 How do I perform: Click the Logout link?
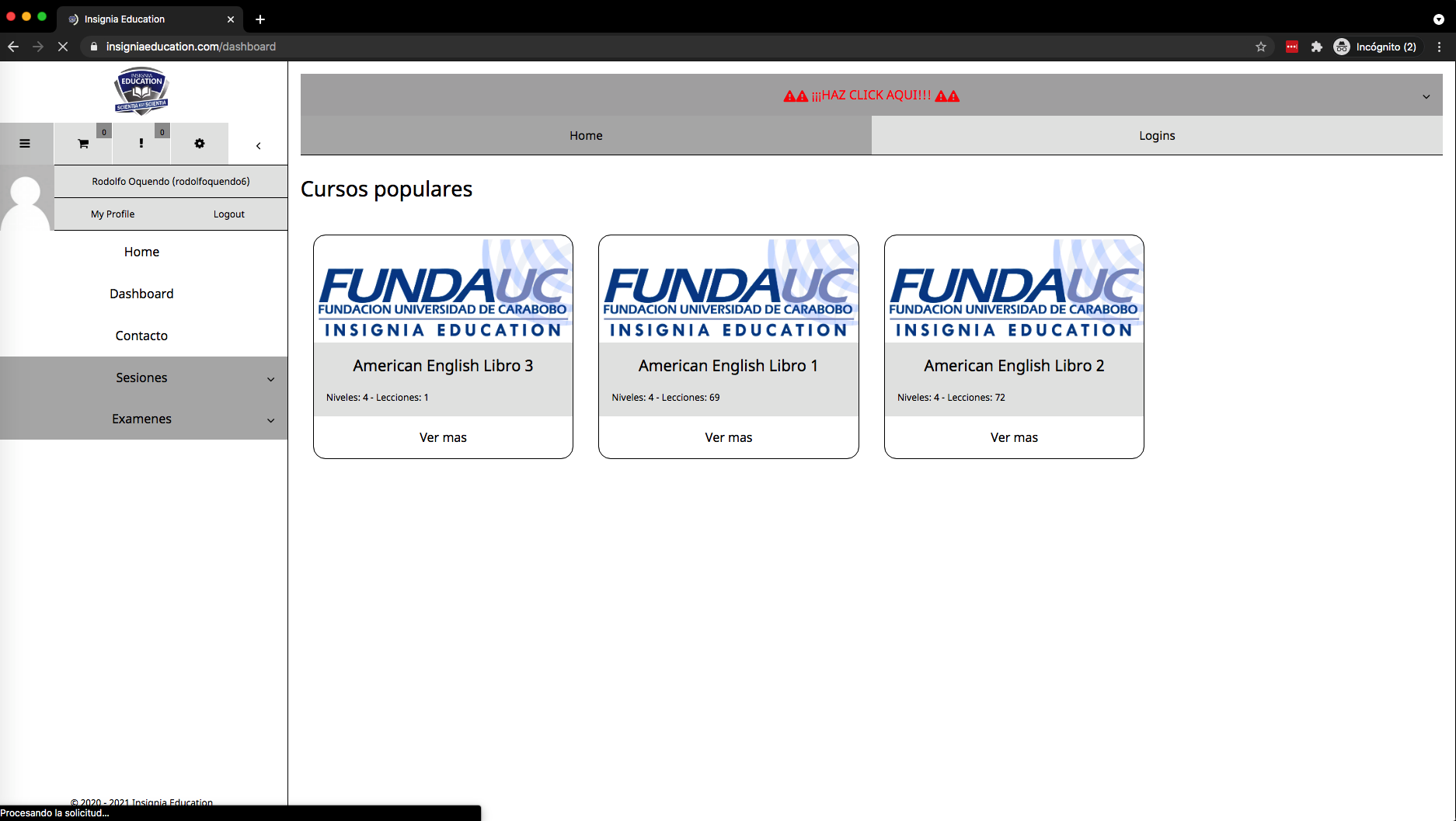tap(228, 214)
